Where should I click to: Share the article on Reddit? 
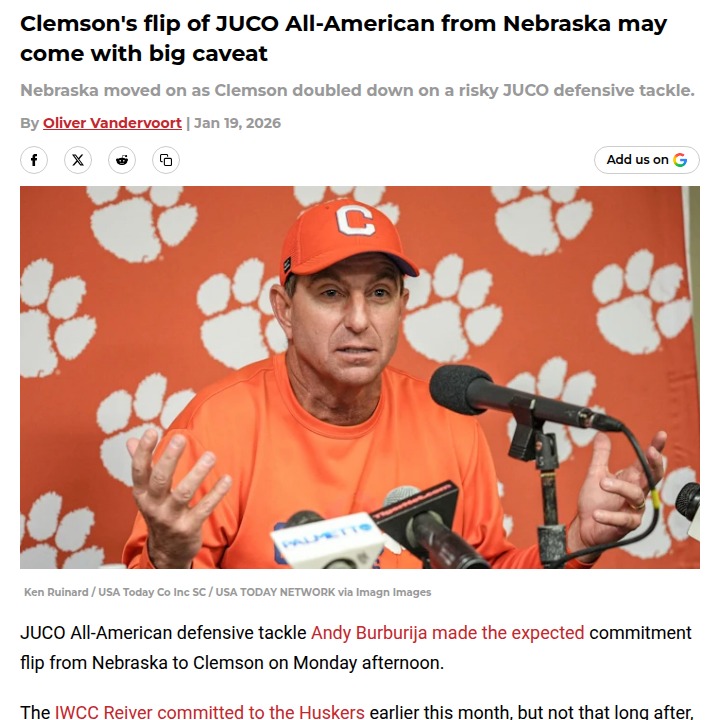pyautogui.click(x=122, y=160)
